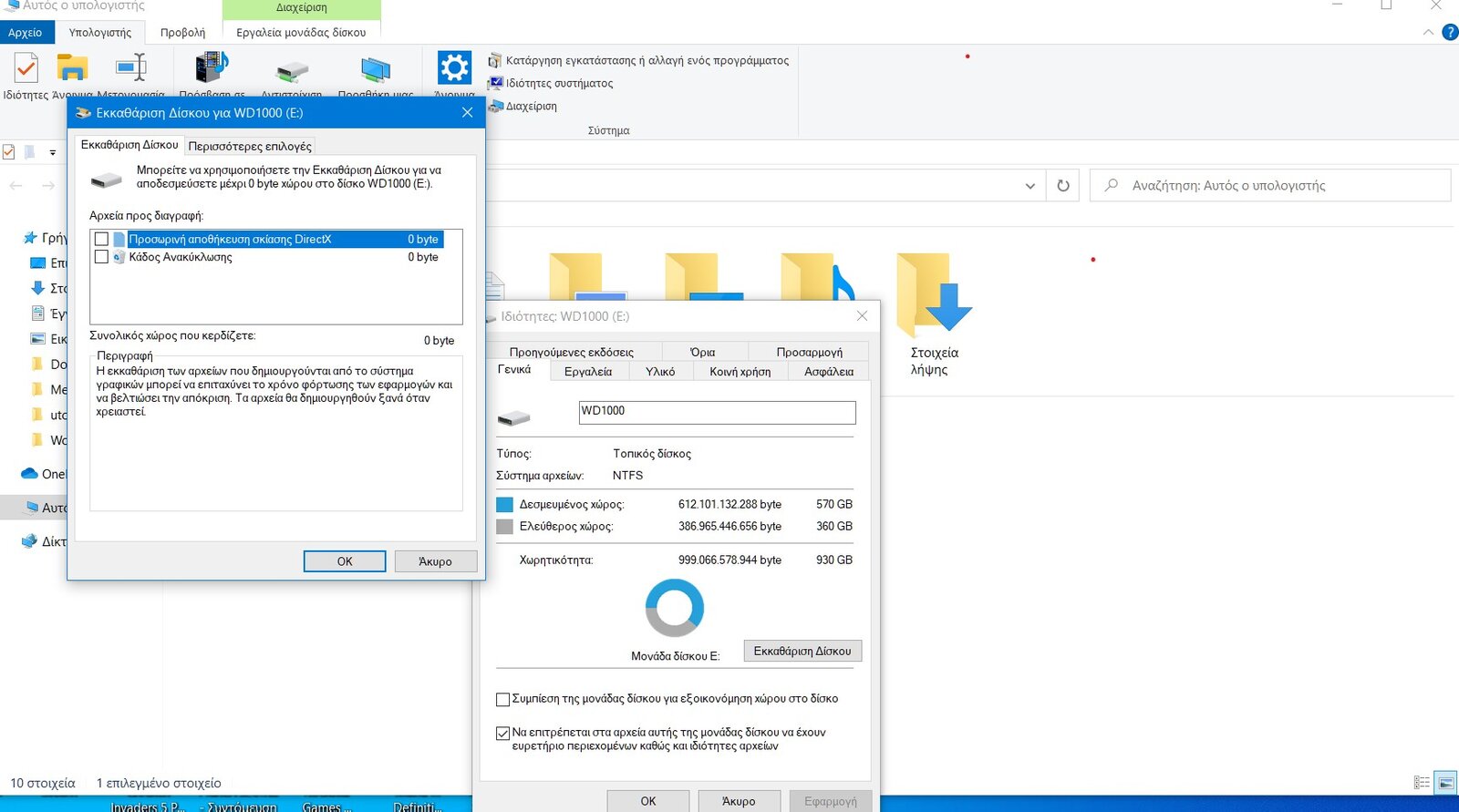Screen dimensions: 1459x812
Task: Expand the address bar history dropdown
Action: point(1030,186)
